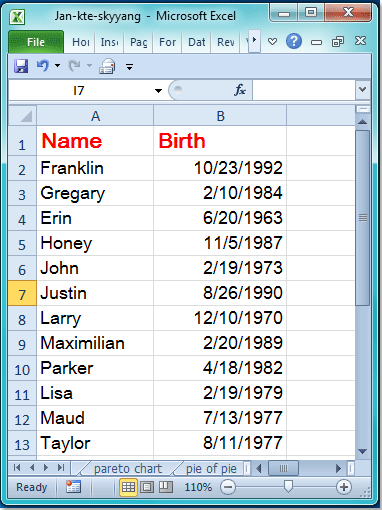Switch to Page Layout view
The height and width of the screenshot is (510, 382).
click(147, 487)
